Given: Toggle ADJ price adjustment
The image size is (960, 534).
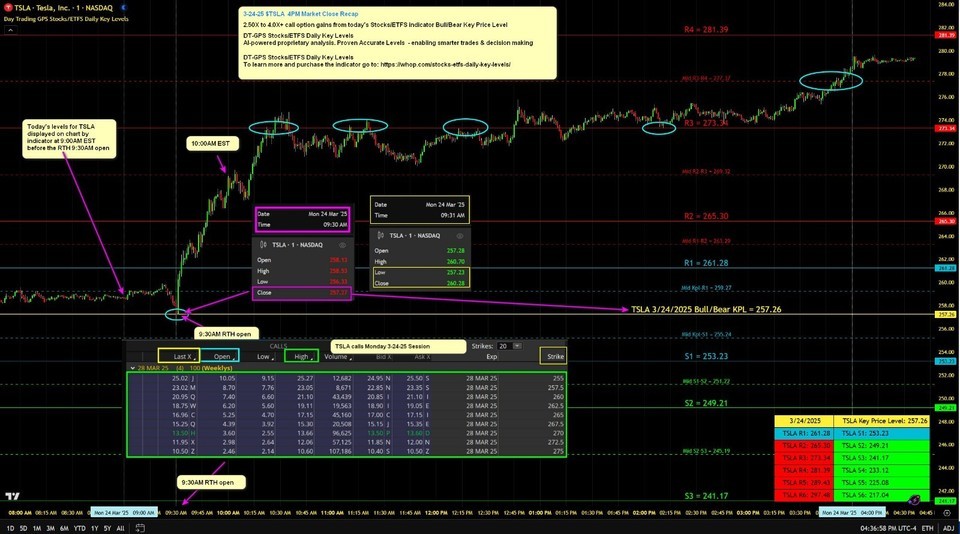Looking at the screenshot, I should pyautogui.click(x=948, y=528).
